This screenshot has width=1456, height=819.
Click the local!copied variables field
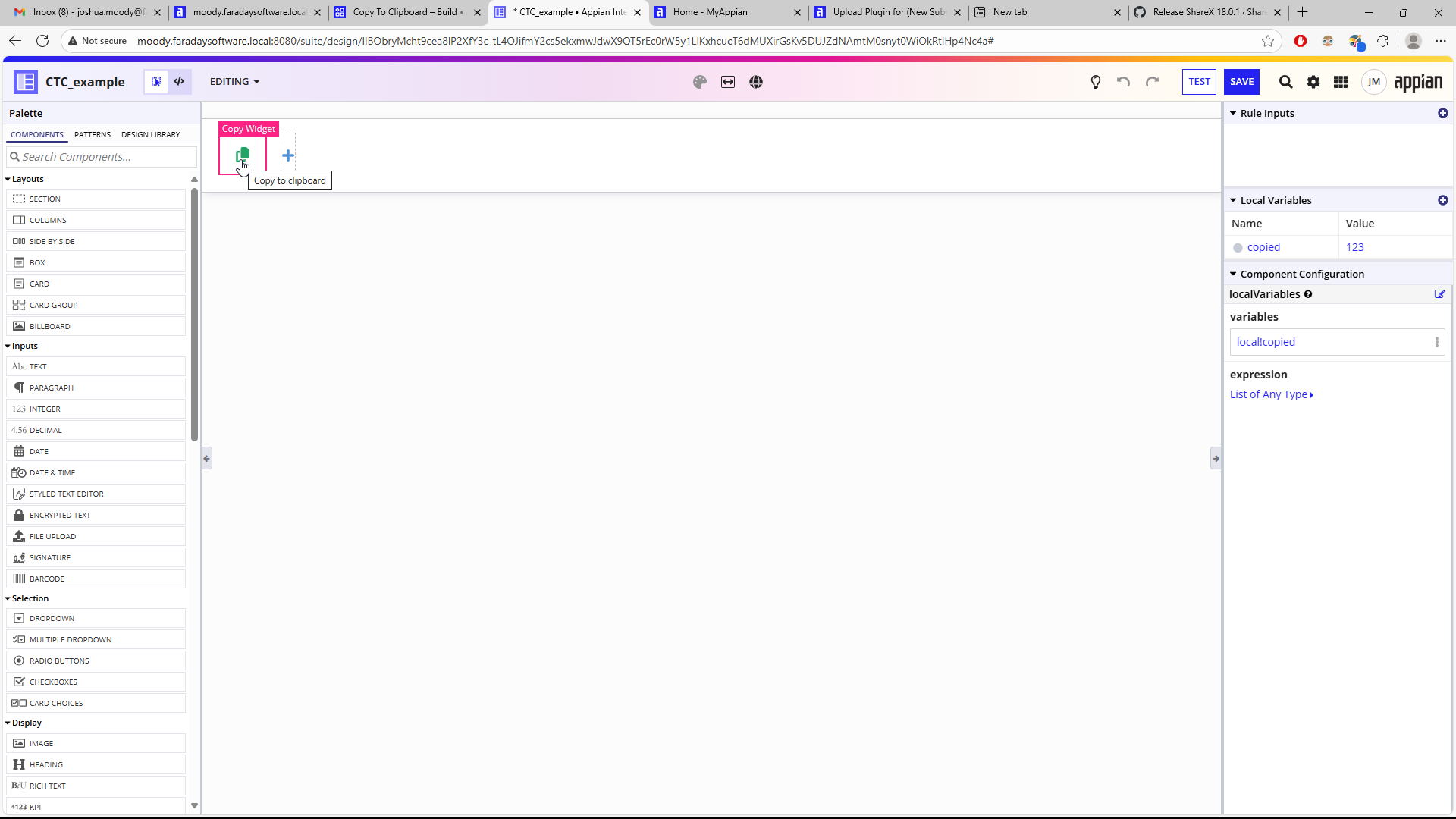(1337, 343)
